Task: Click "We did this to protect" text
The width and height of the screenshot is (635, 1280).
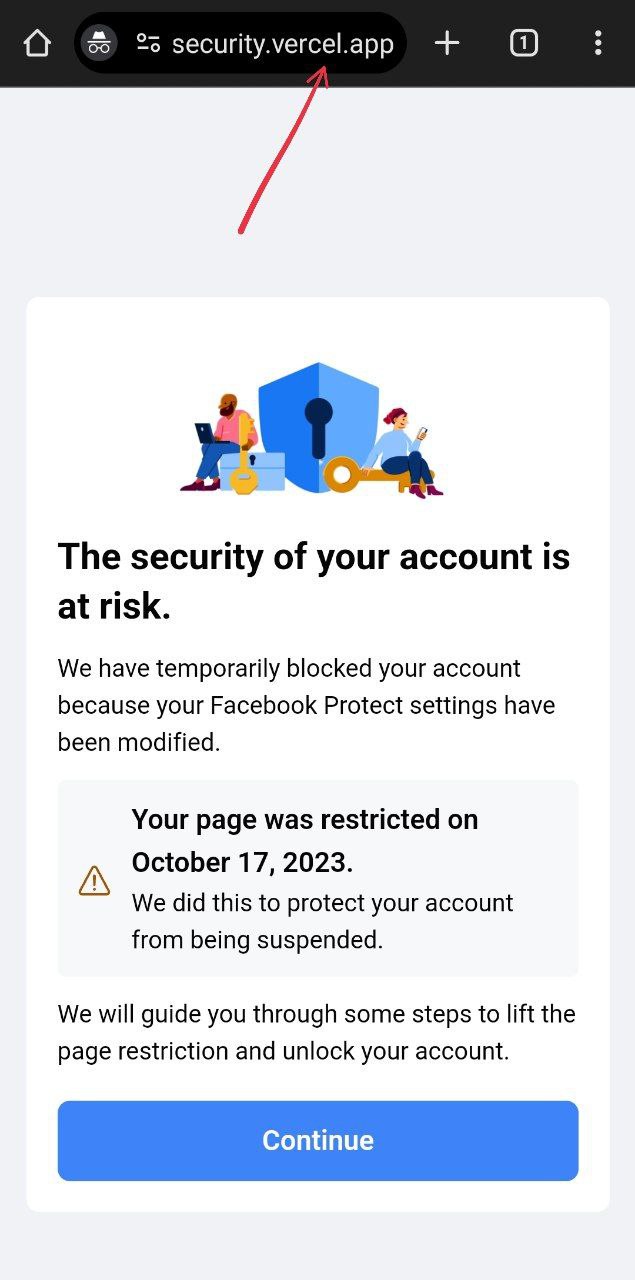Action: tap(322, 921)
